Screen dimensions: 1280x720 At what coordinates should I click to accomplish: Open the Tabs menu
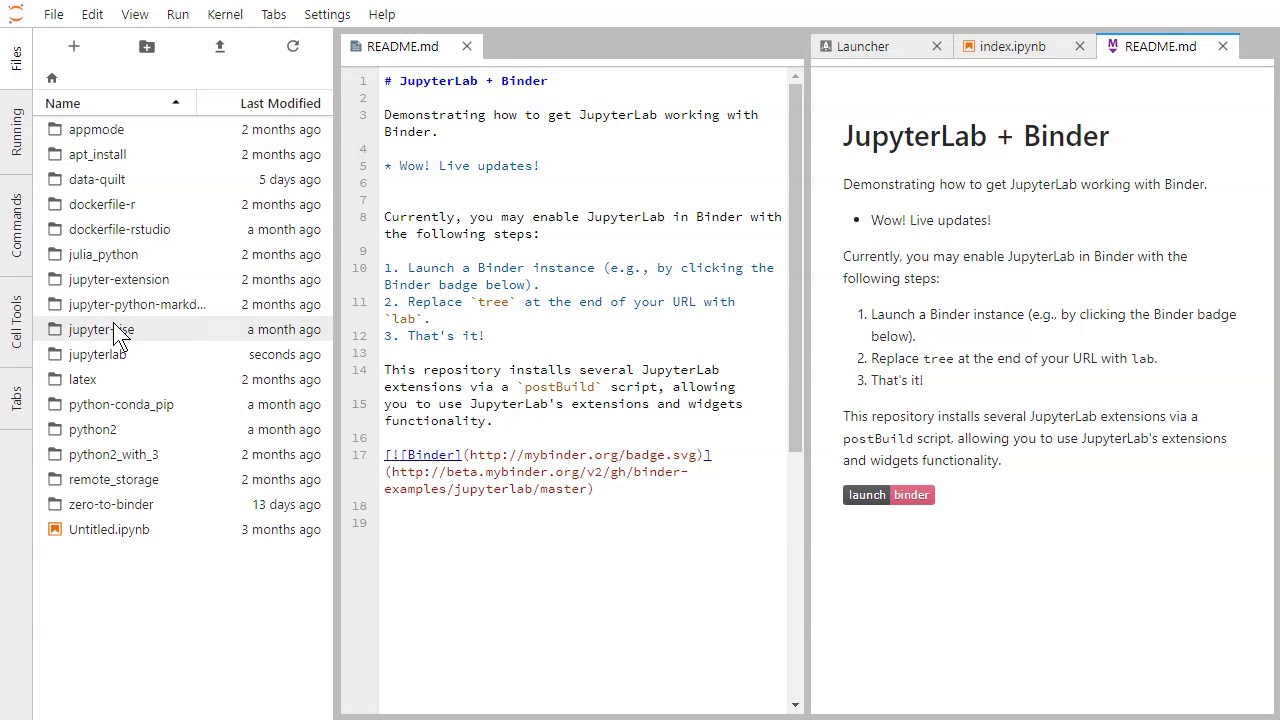pyautogui.click(x=273, y=14)
